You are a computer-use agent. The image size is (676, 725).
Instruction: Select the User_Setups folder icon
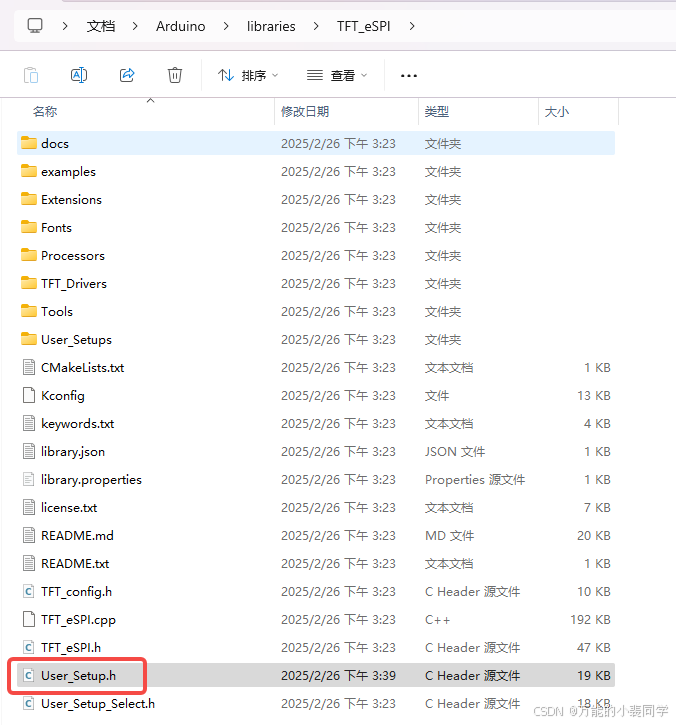(x=29, y=339)
